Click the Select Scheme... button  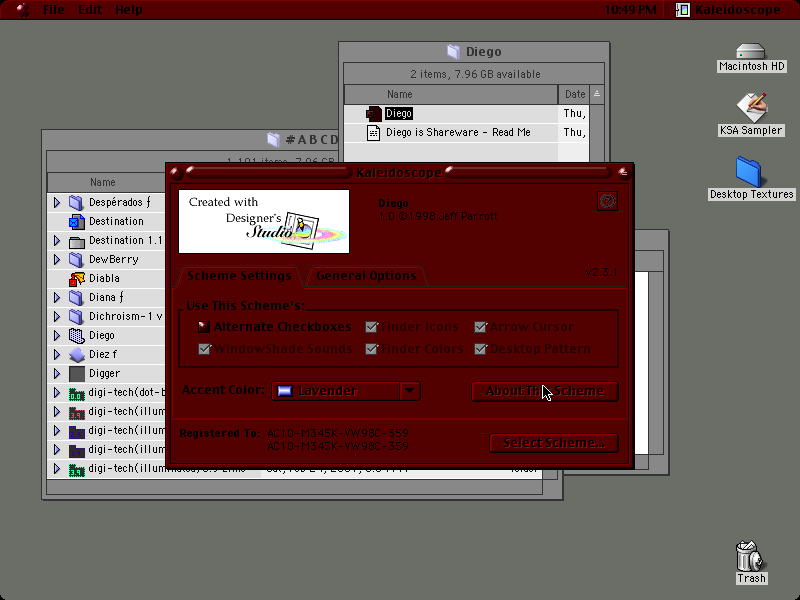(554, 443)
